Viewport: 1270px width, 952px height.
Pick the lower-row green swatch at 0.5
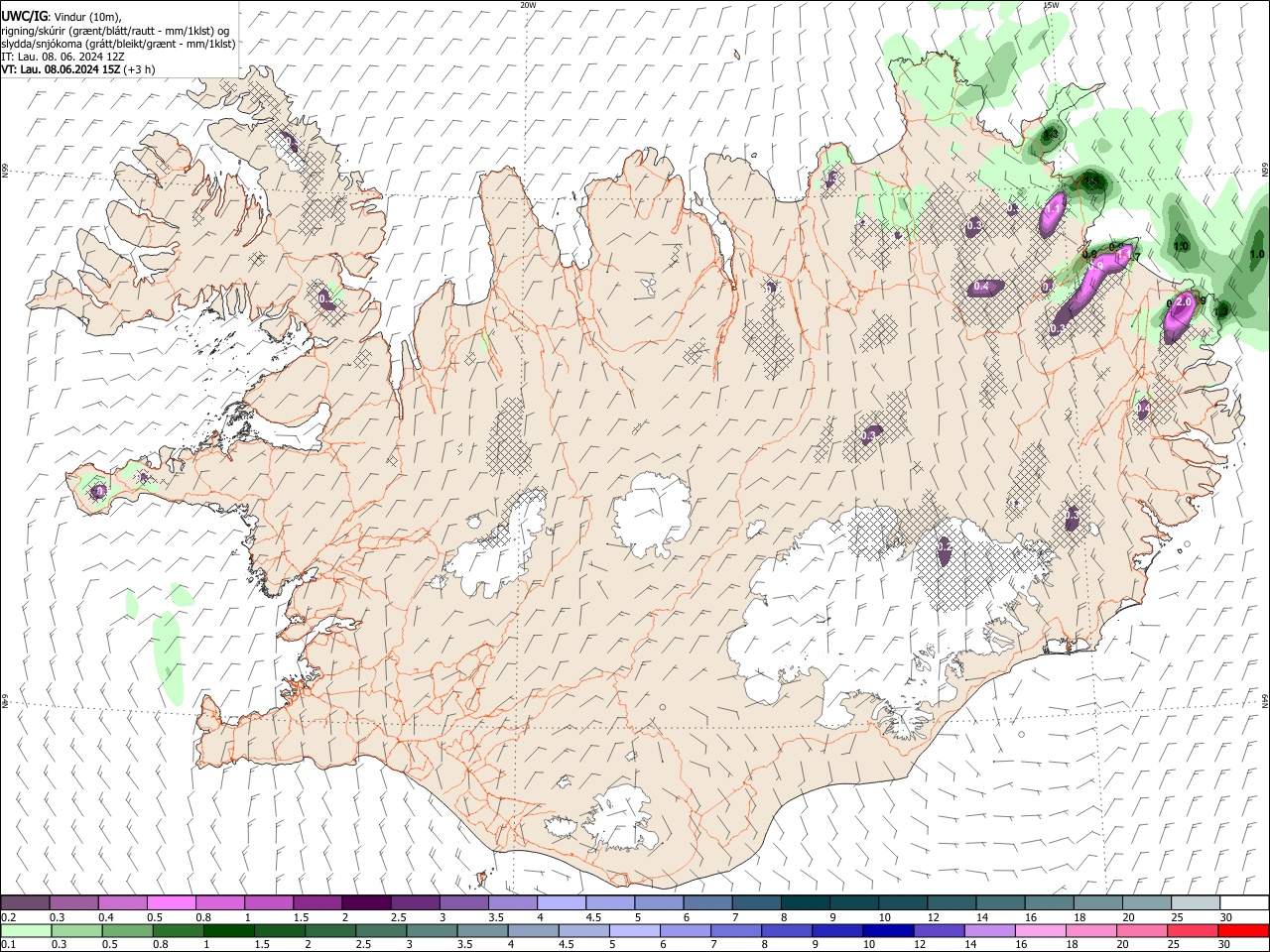127,930
